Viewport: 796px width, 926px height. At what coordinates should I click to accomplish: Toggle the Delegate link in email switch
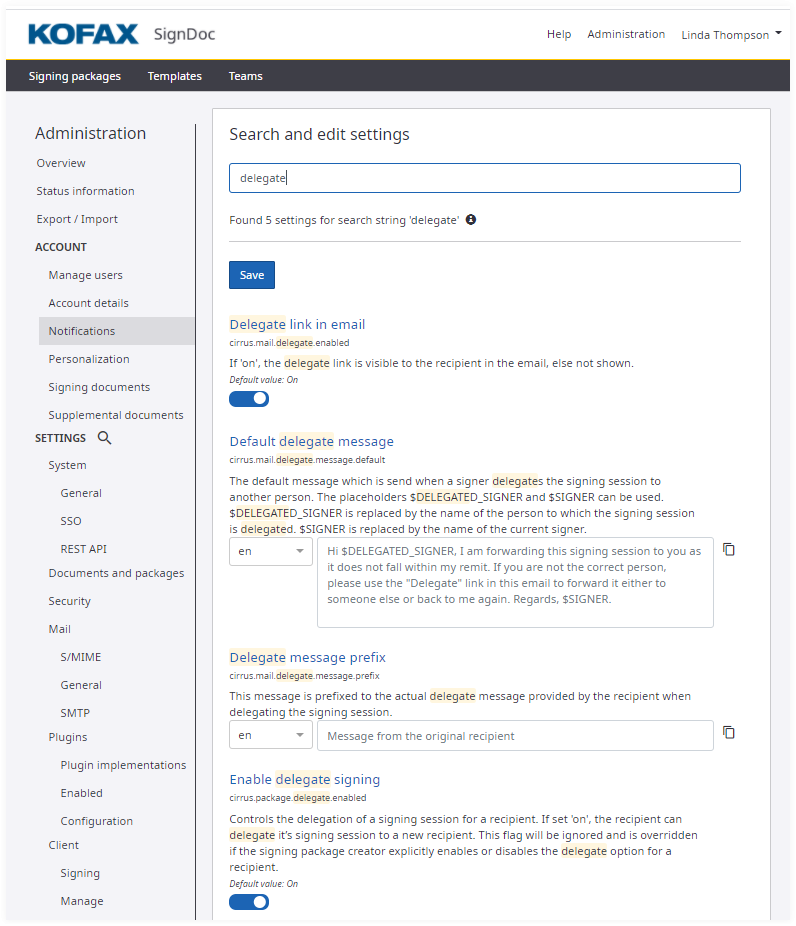[249, 399]
